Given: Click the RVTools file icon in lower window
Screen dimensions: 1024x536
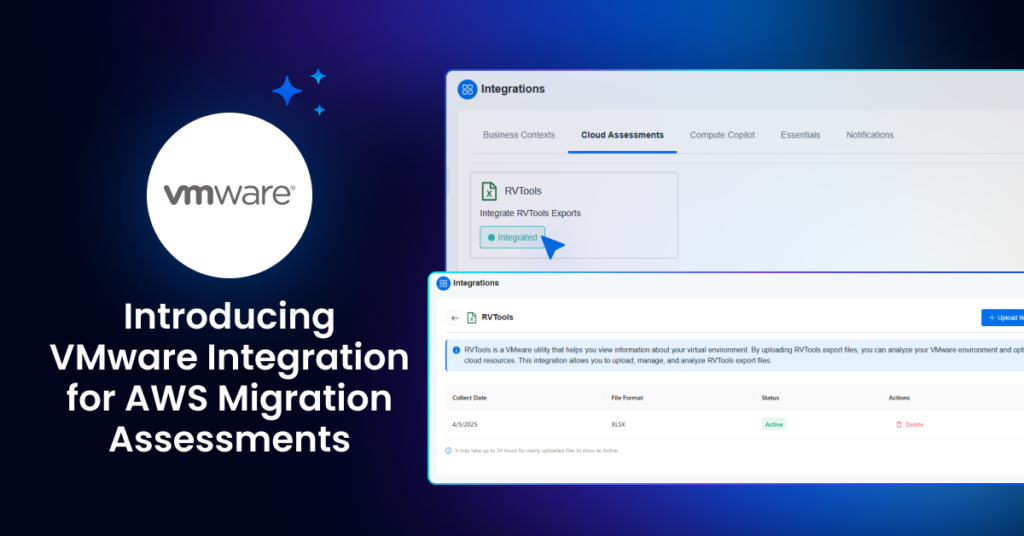Looking at the screenshot, I should point(472,318).
